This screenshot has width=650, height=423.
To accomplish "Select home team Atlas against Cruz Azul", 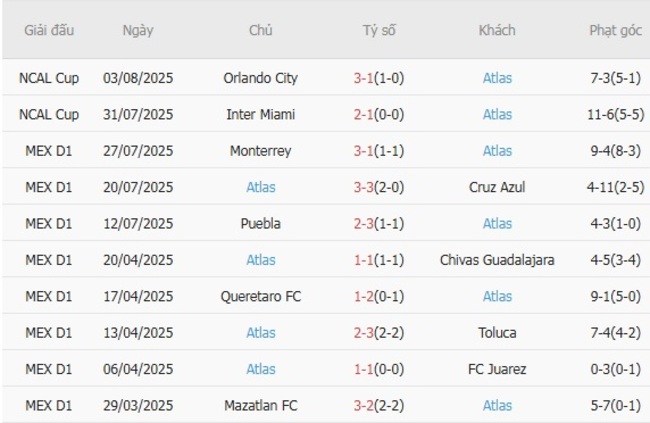I will [260, 187].
